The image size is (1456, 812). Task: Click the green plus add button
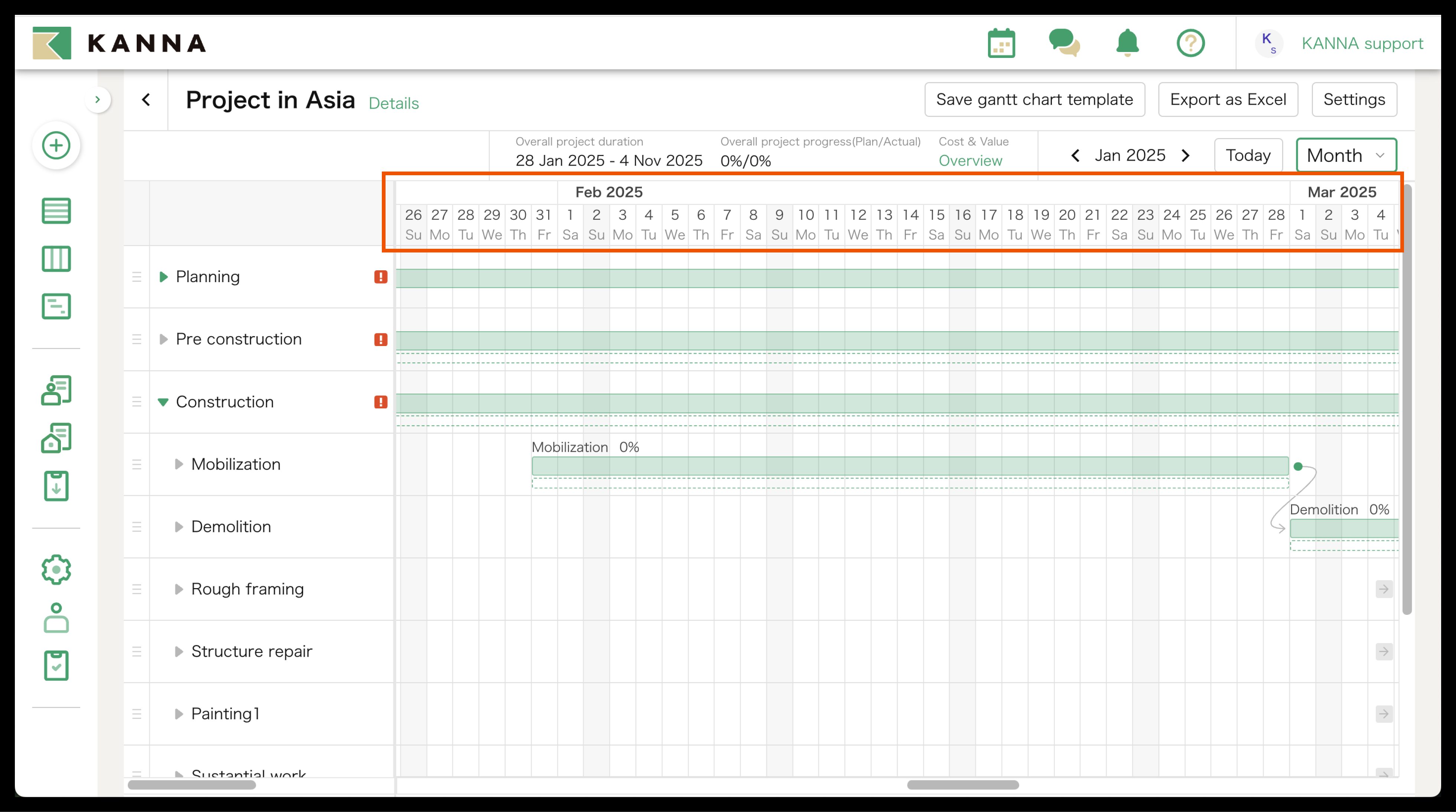(56, 146)
